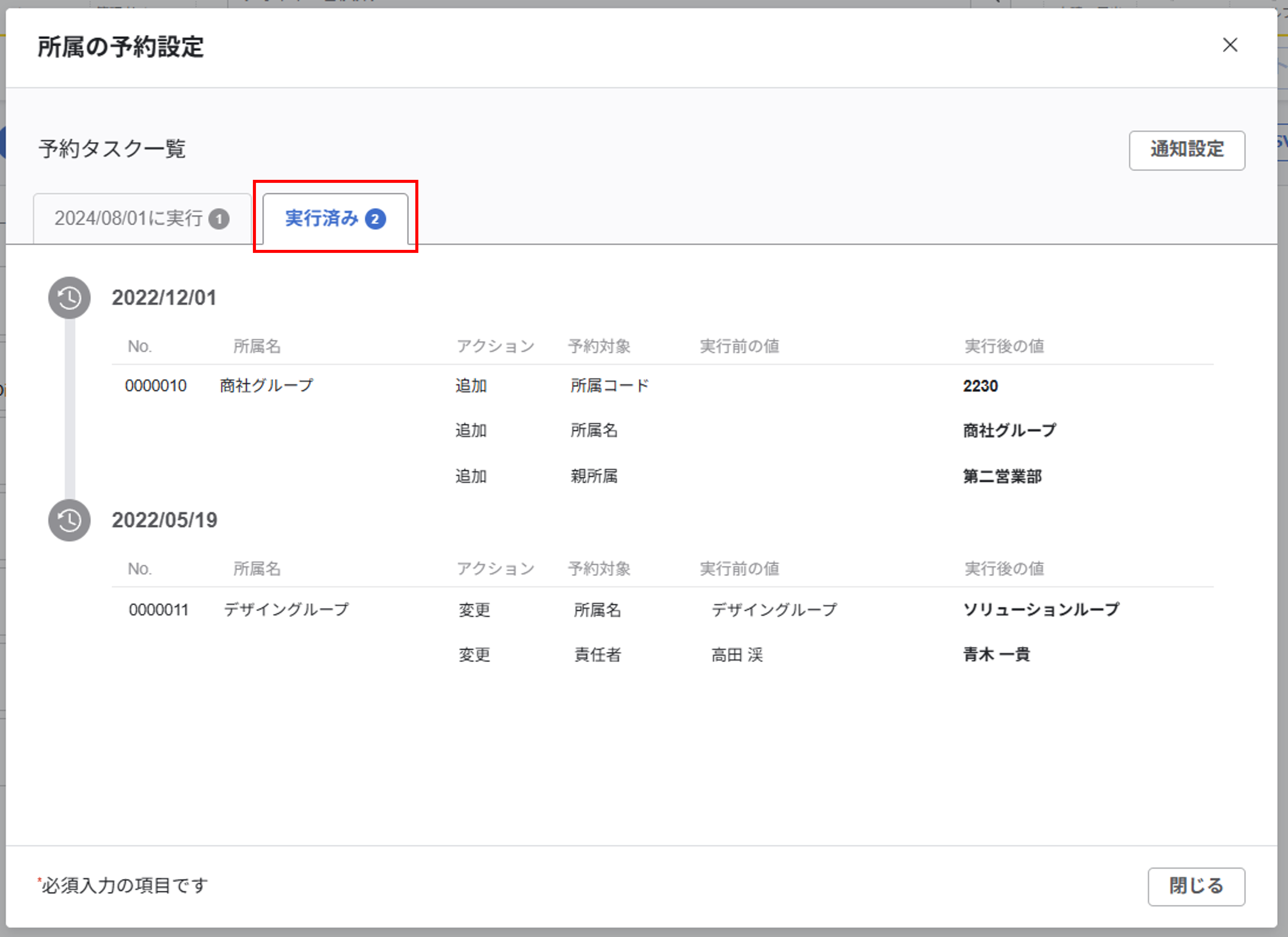Screen dimensions: 1288x937
Task: Click 高田 渓 in the before-value column
Action: (737, 655)
